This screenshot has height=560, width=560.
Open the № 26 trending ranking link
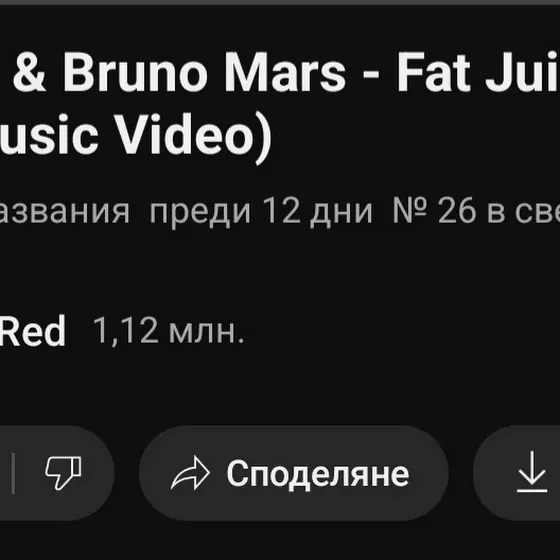[476, 211]
